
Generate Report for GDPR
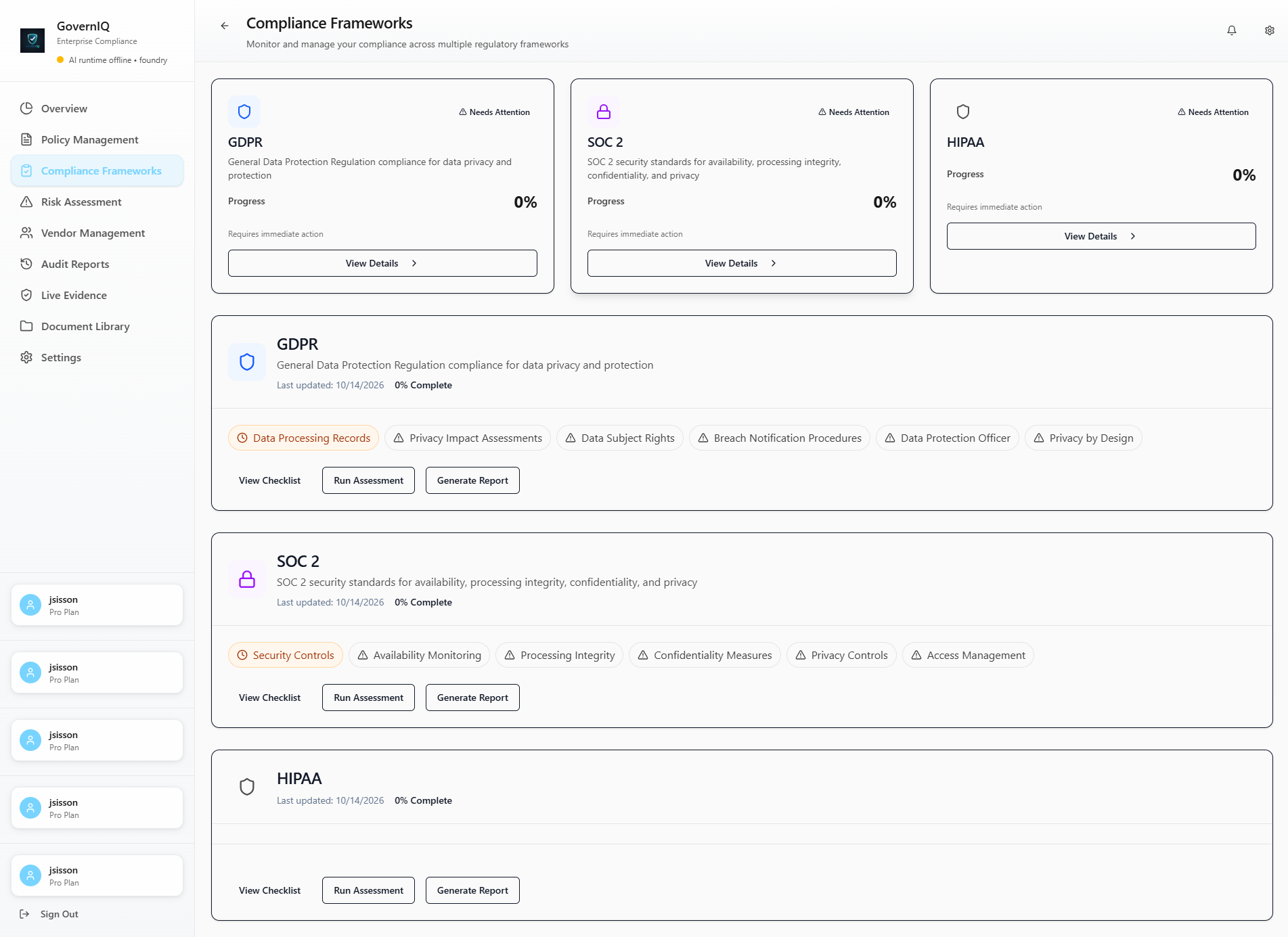click(x=472, y=480)
